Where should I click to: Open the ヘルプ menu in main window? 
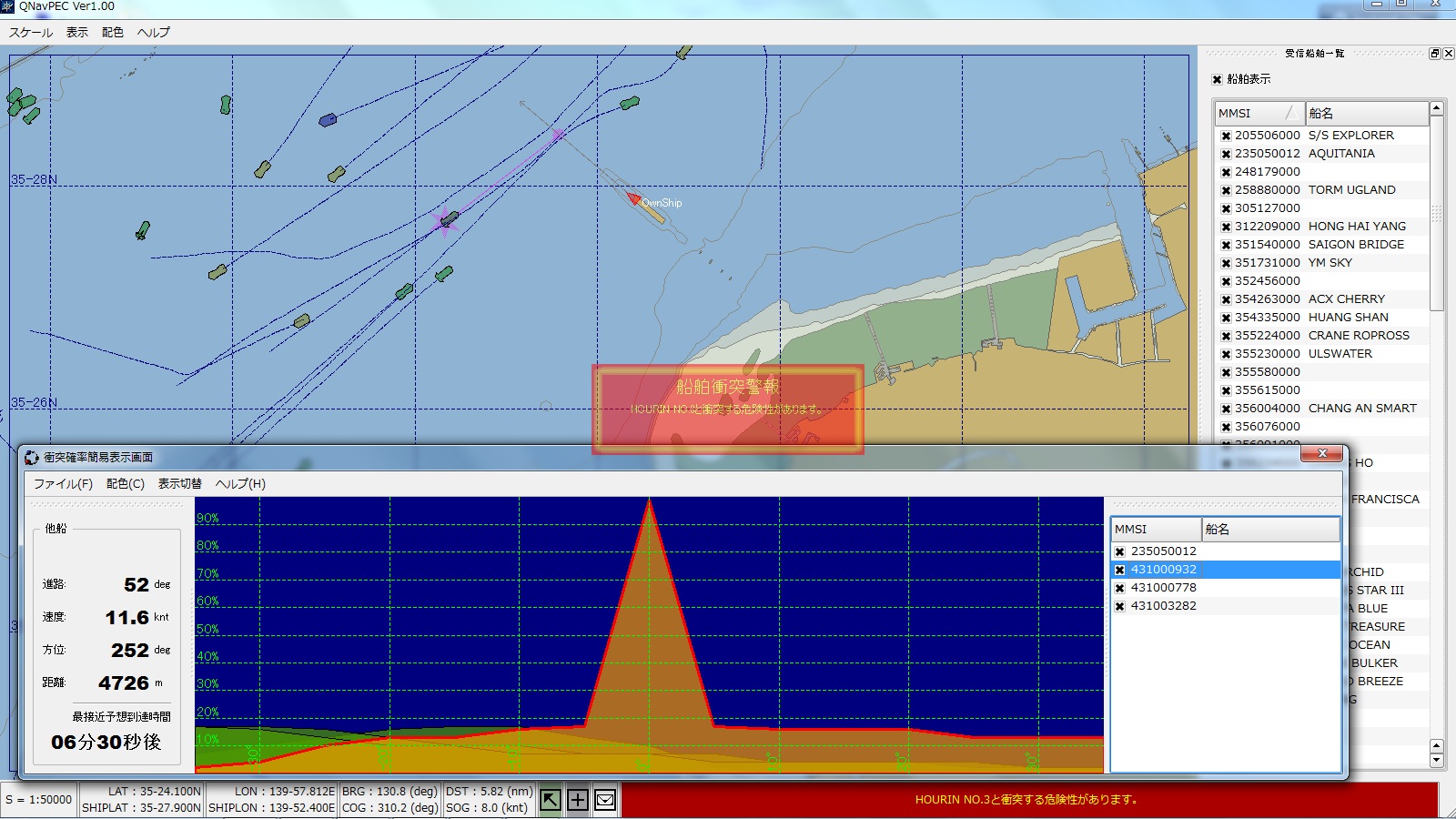(154, 32)
